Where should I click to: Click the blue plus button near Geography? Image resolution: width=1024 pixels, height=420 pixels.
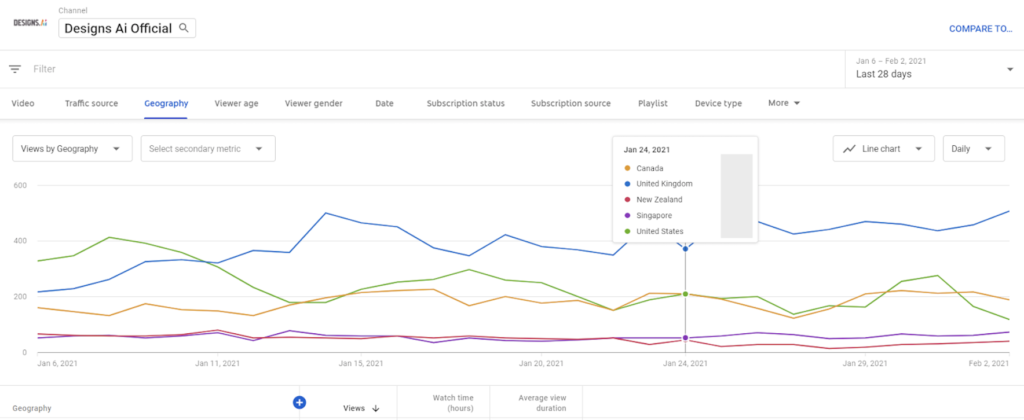coord(298,402)
